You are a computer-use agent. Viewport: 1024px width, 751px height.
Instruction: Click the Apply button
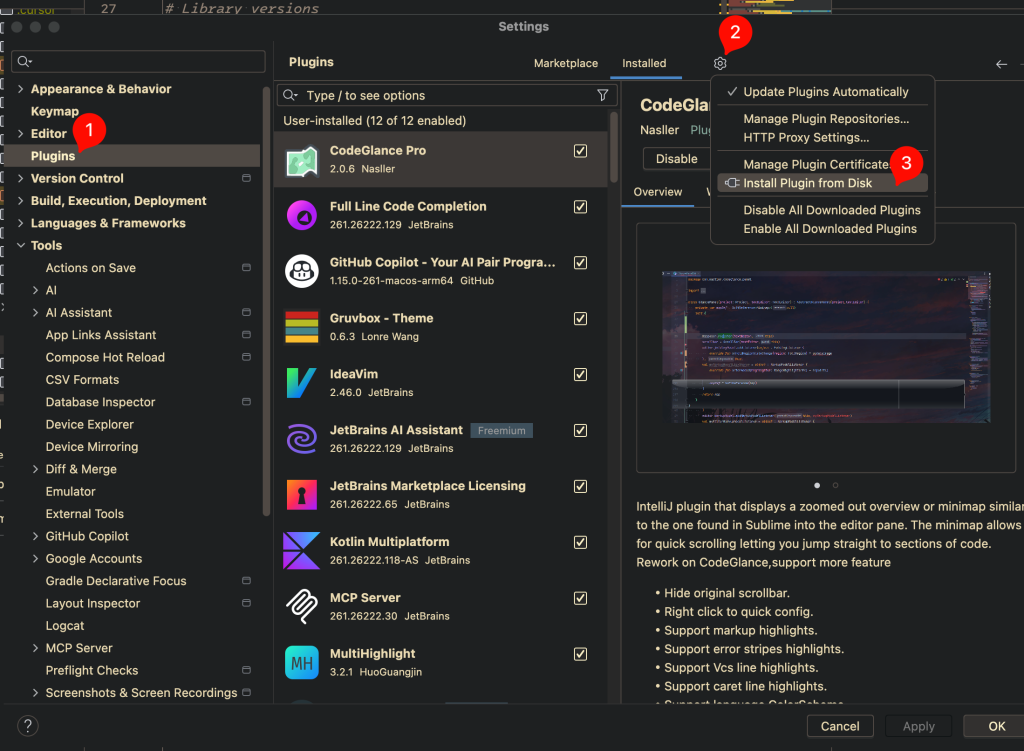point(918,726)
